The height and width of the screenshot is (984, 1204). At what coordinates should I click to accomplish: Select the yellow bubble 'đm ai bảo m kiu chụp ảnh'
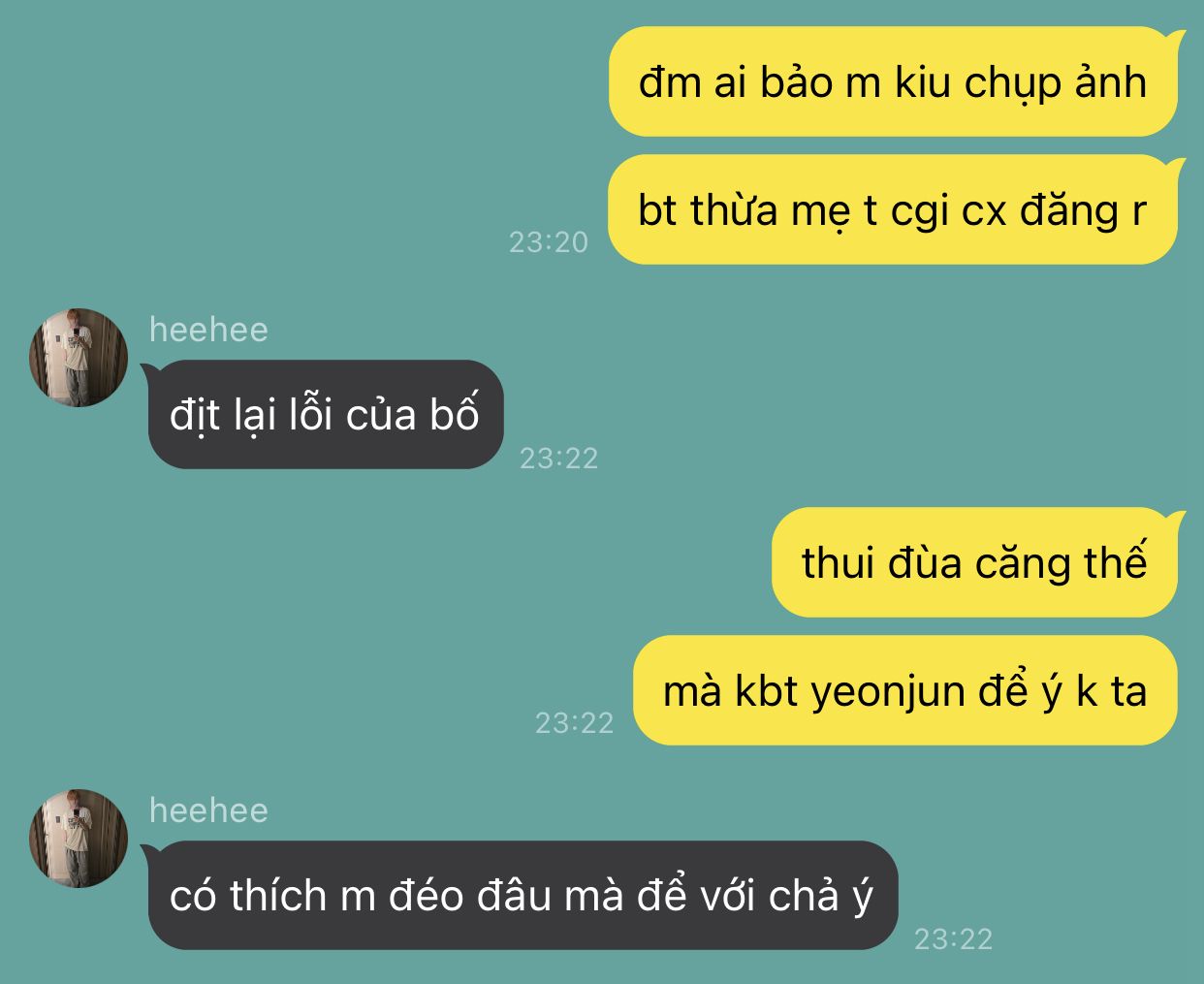coord(893,82)
